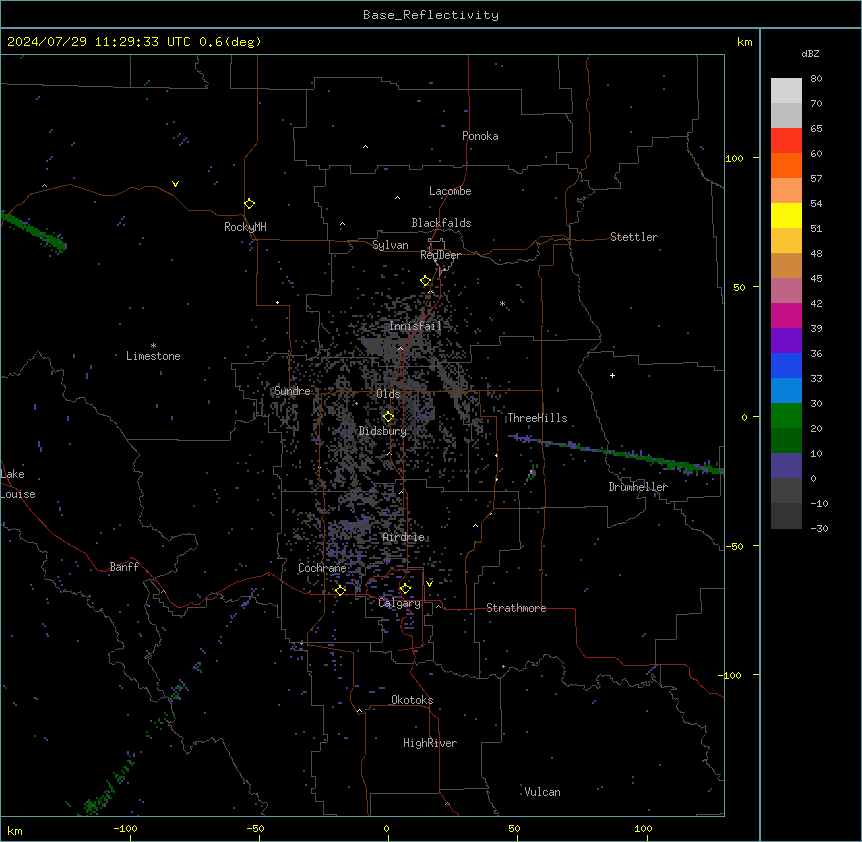Viewport: 862px width, 842px height.
Task: Click the yellow diamond marker south of RedDeer
Action: click(426, 281)
